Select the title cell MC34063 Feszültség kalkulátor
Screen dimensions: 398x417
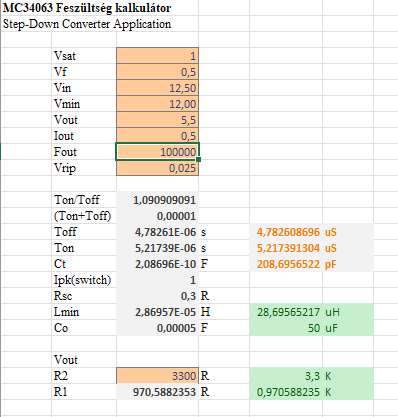point(87,8)
